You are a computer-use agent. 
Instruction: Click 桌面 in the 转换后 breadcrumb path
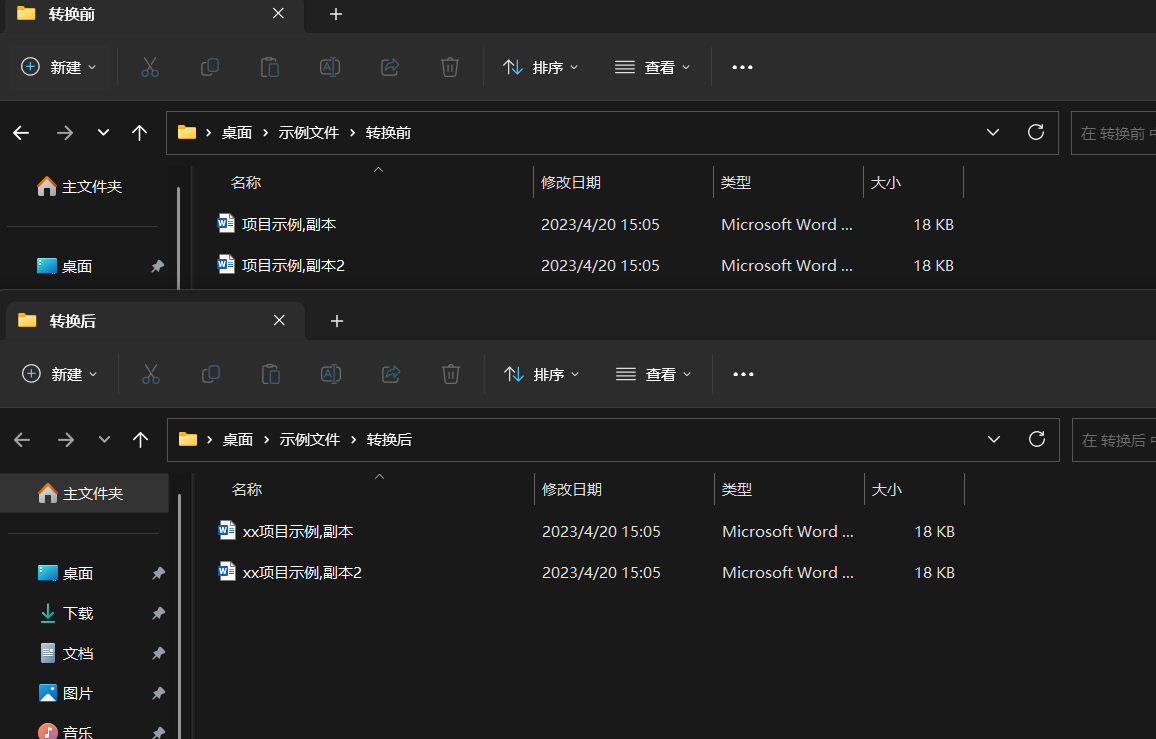[237, 439]
